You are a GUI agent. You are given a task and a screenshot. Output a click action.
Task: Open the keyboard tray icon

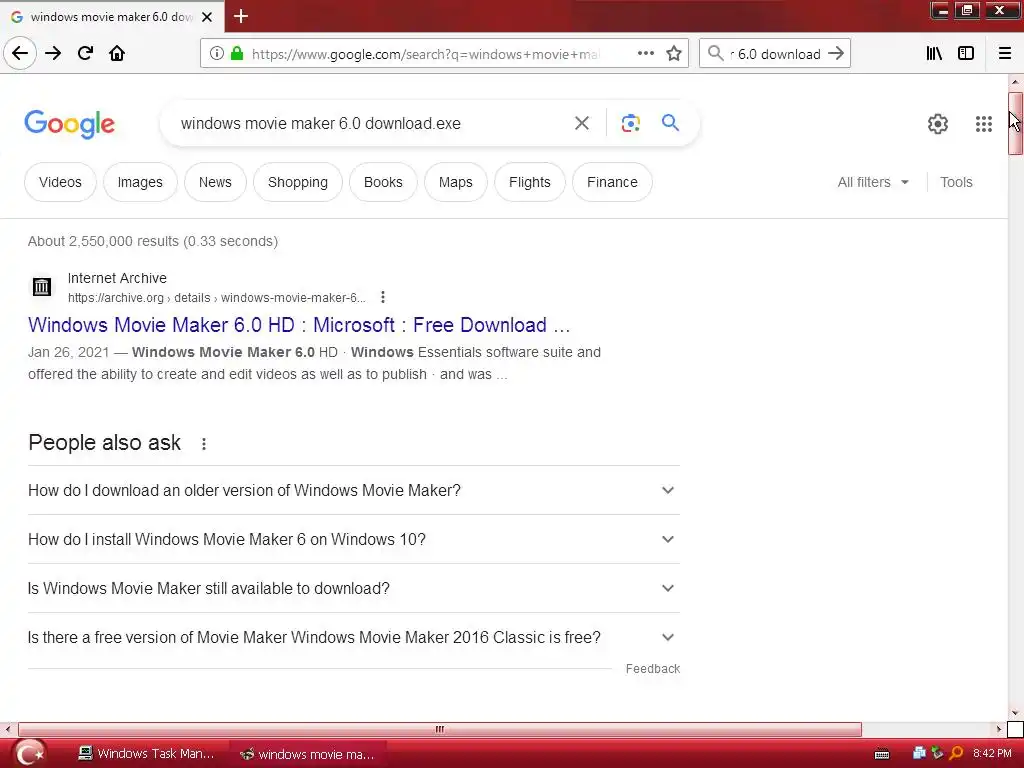click(882, 754)
